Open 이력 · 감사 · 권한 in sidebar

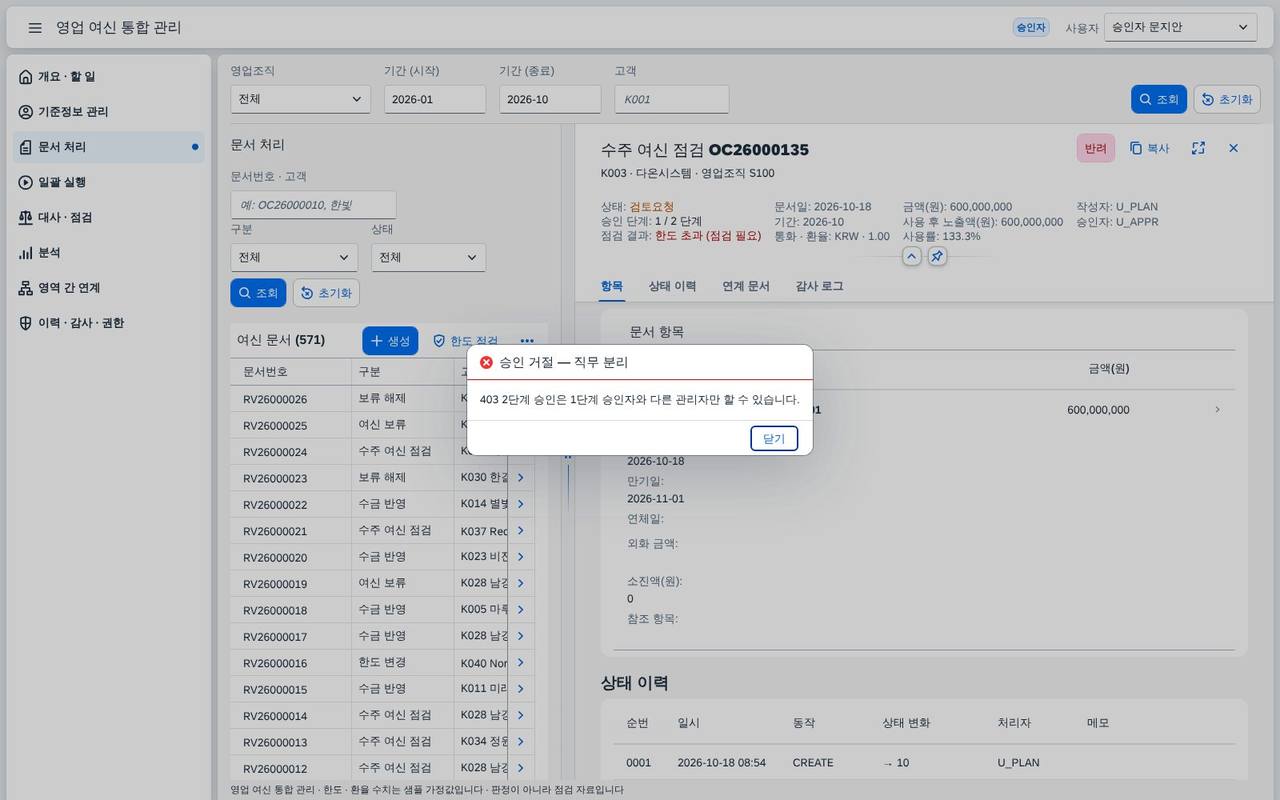(x=109, y=323)
